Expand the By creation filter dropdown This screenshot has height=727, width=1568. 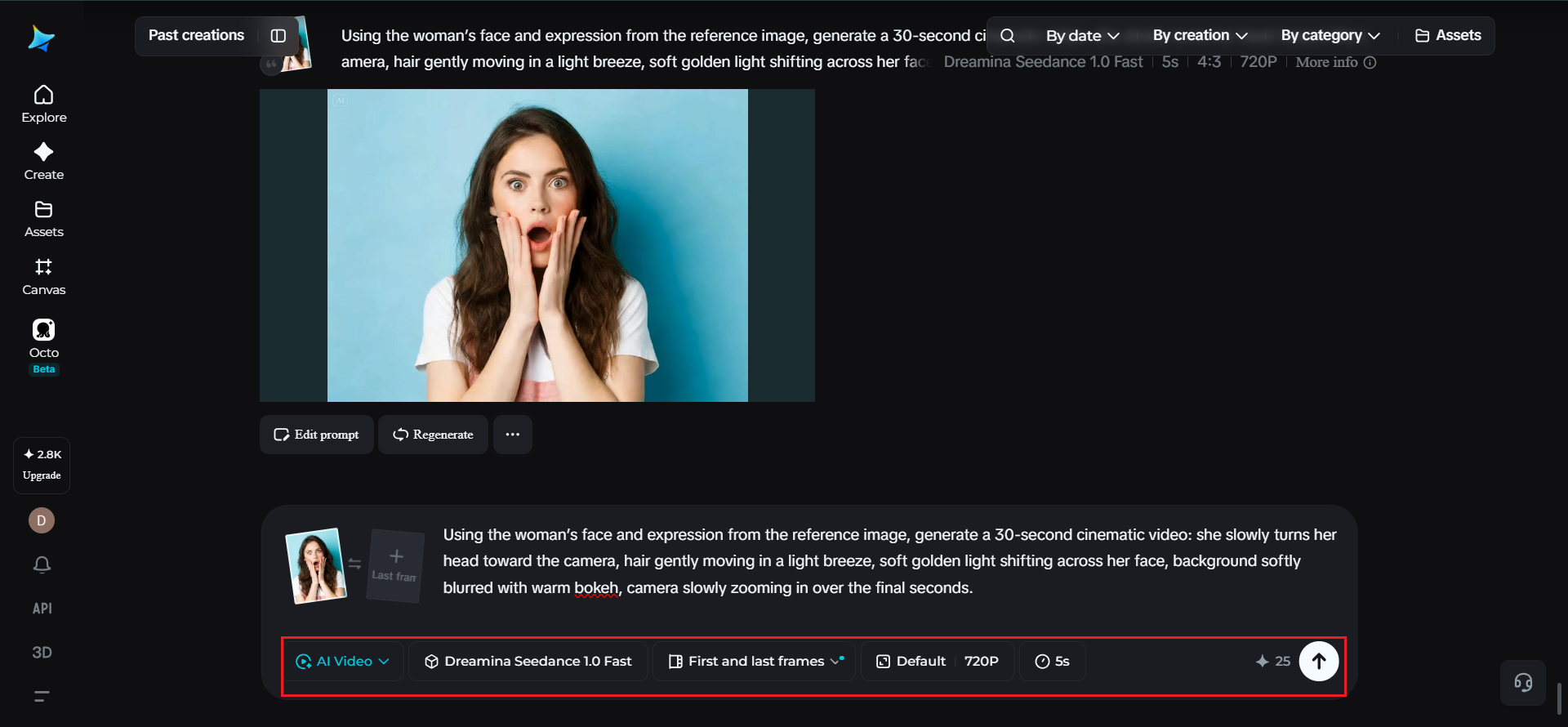tap(1200, 35)
